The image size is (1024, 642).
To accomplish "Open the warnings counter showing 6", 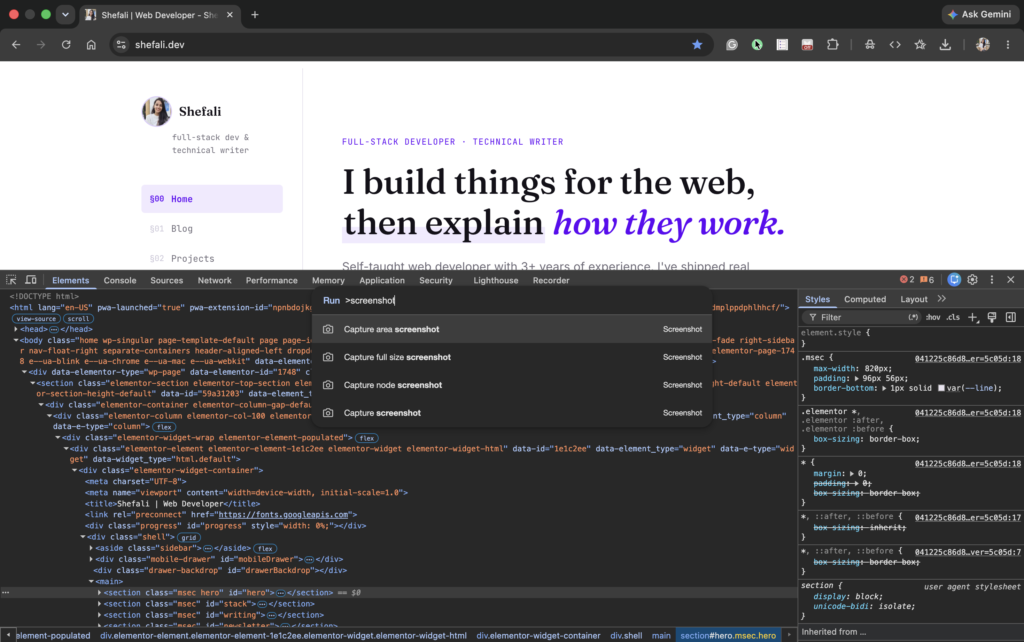I will tap(927, 280).
